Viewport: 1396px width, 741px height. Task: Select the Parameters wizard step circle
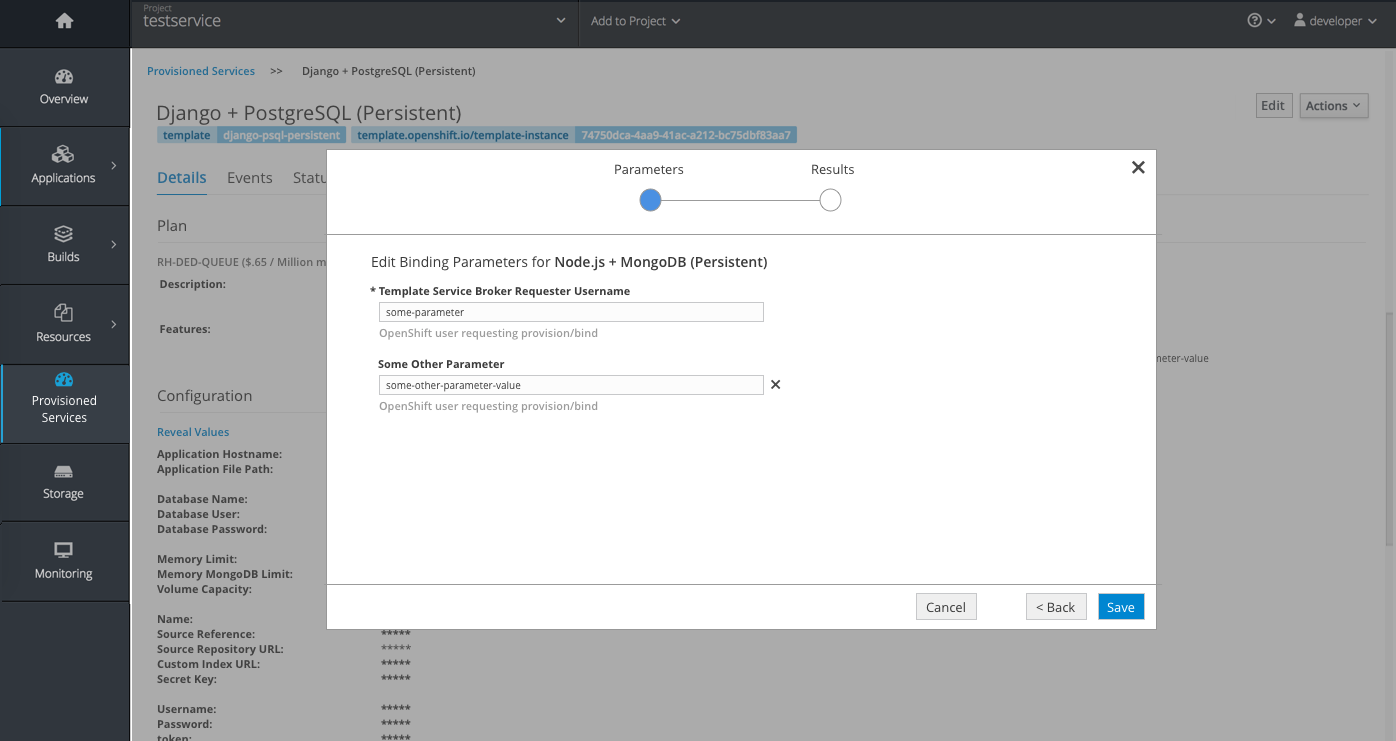(650, 201)
